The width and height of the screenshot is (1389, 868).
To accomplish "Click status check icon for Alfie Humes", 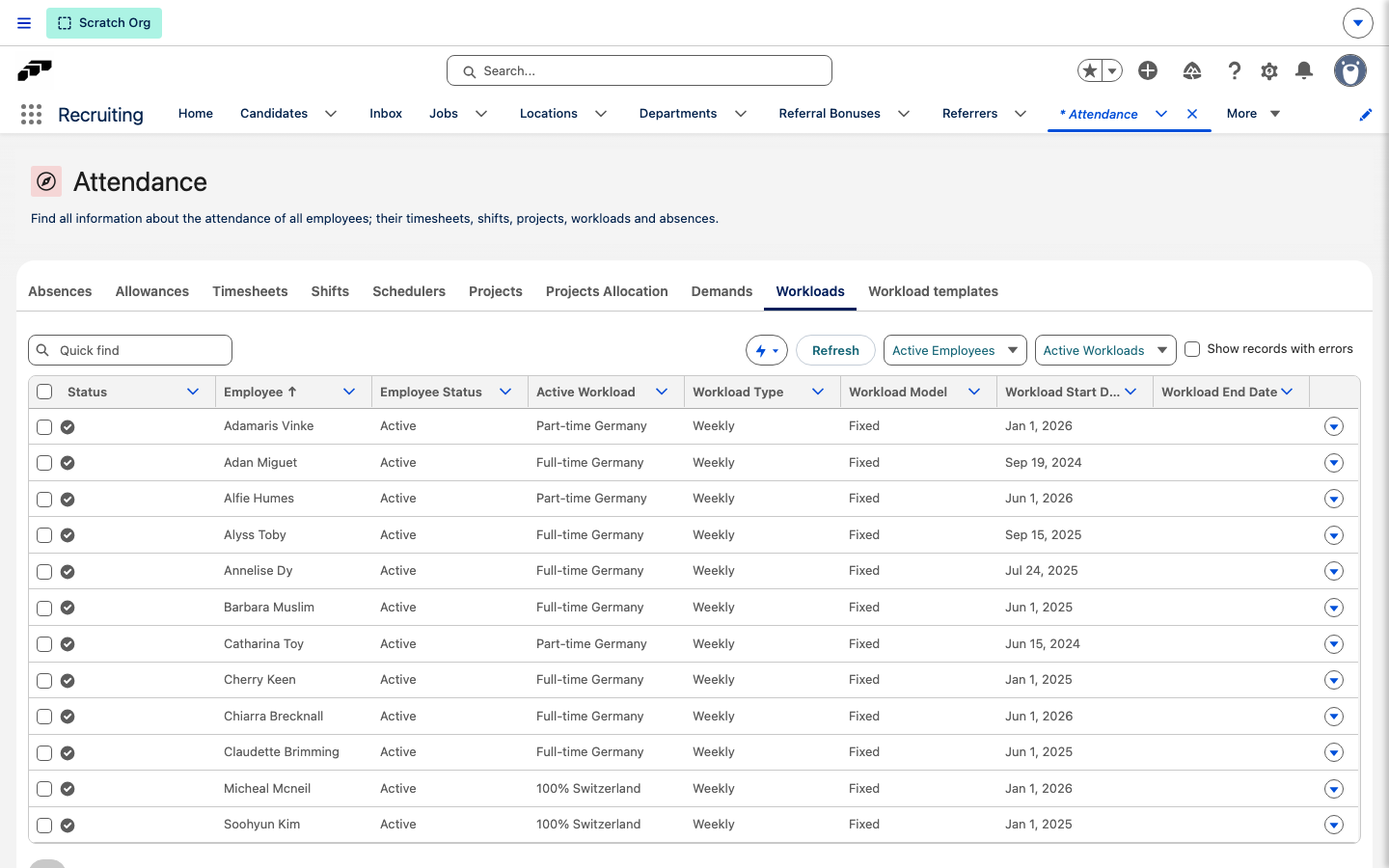I will [x=68, y=500].
